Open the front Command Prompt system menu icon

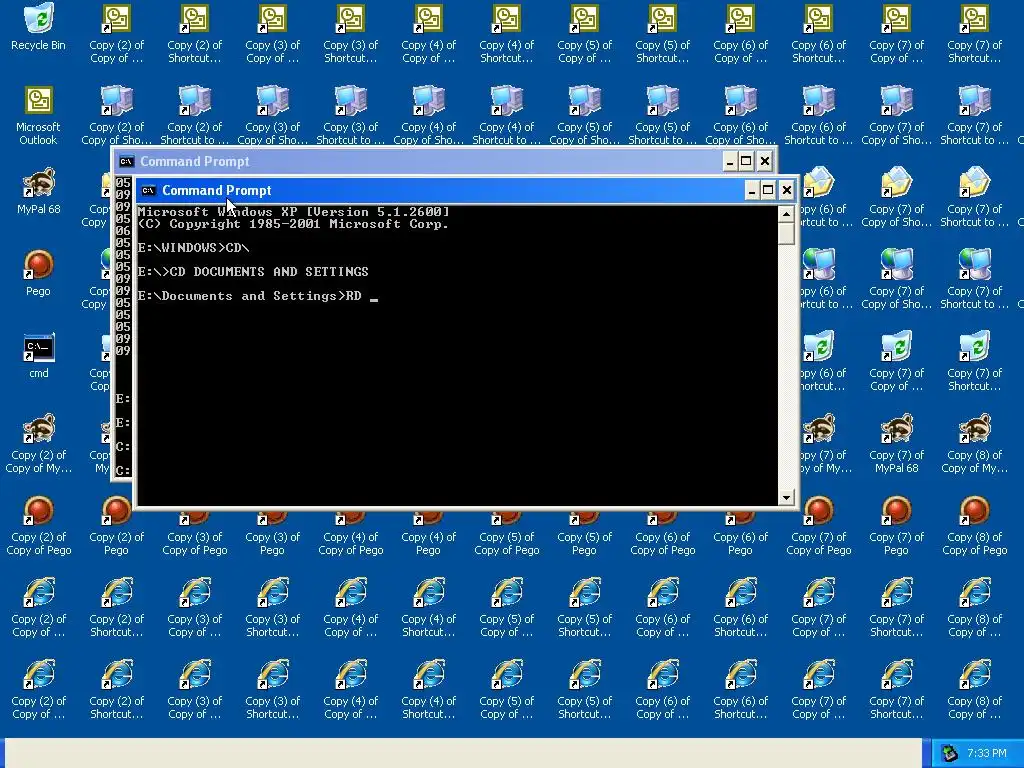point(148,191)
